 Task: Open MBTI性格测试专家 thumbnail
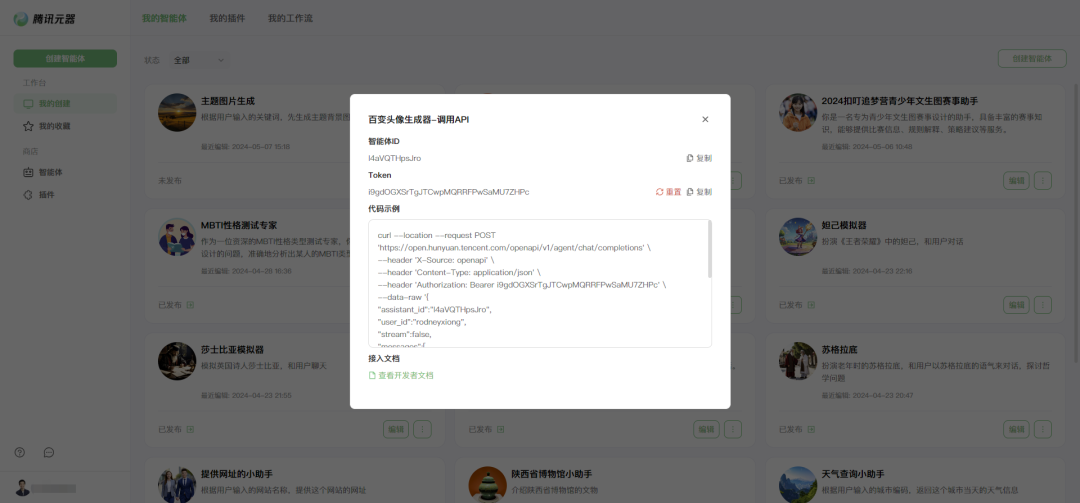[x=177, y=237]
